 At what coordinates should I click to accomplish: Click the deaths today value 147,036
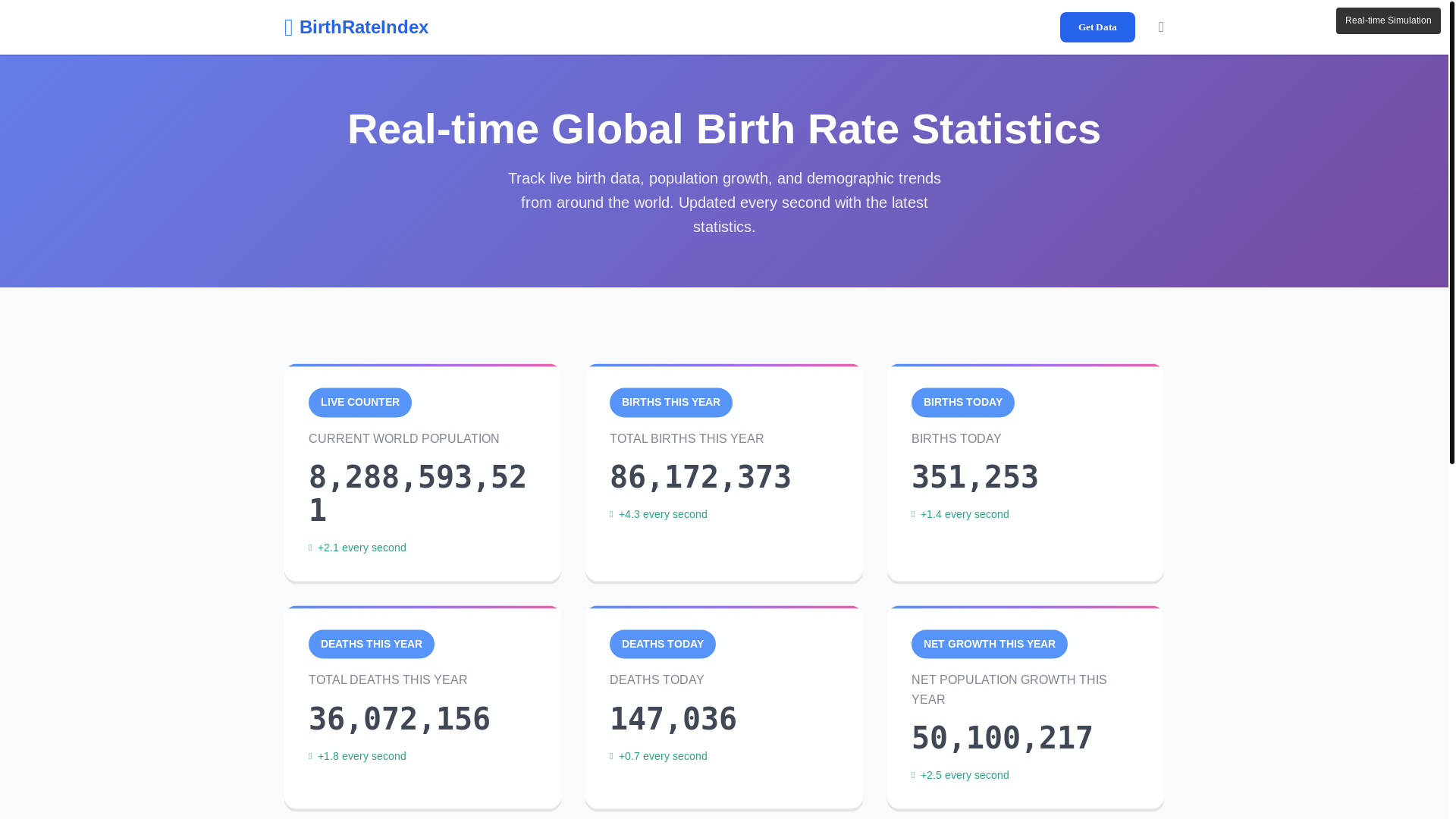click(673, 719)
